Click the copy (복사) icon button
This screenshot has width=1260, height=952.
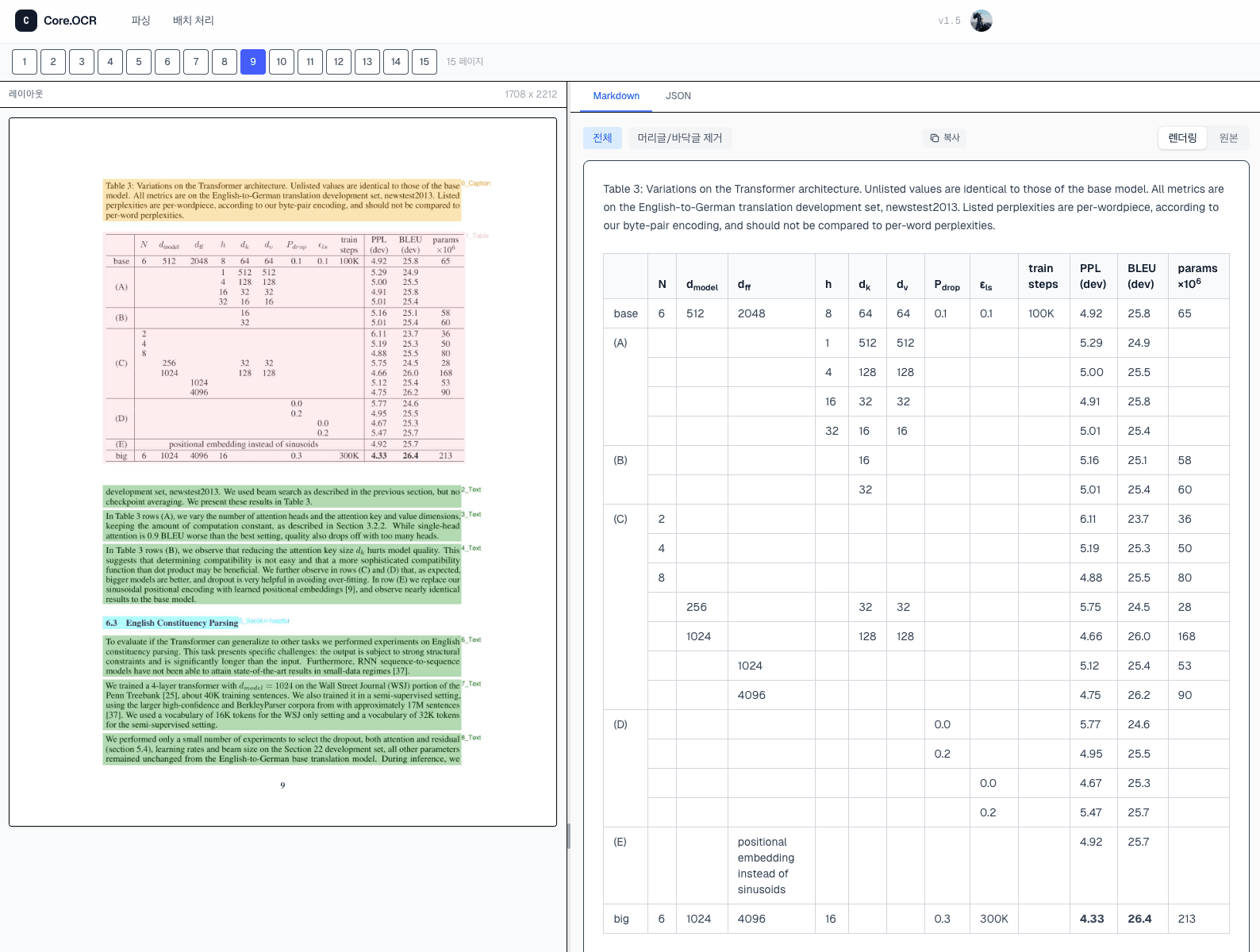coord(945,138)
